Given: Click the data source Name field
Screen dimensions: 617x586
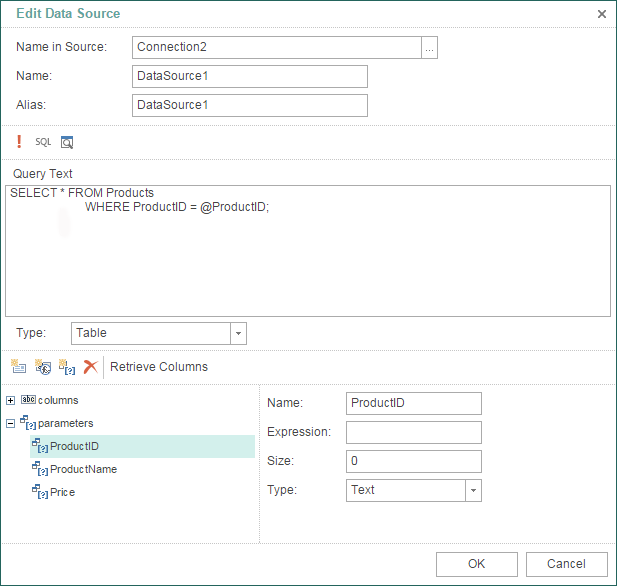Looking at the screenshot, I should coord(250,76).
